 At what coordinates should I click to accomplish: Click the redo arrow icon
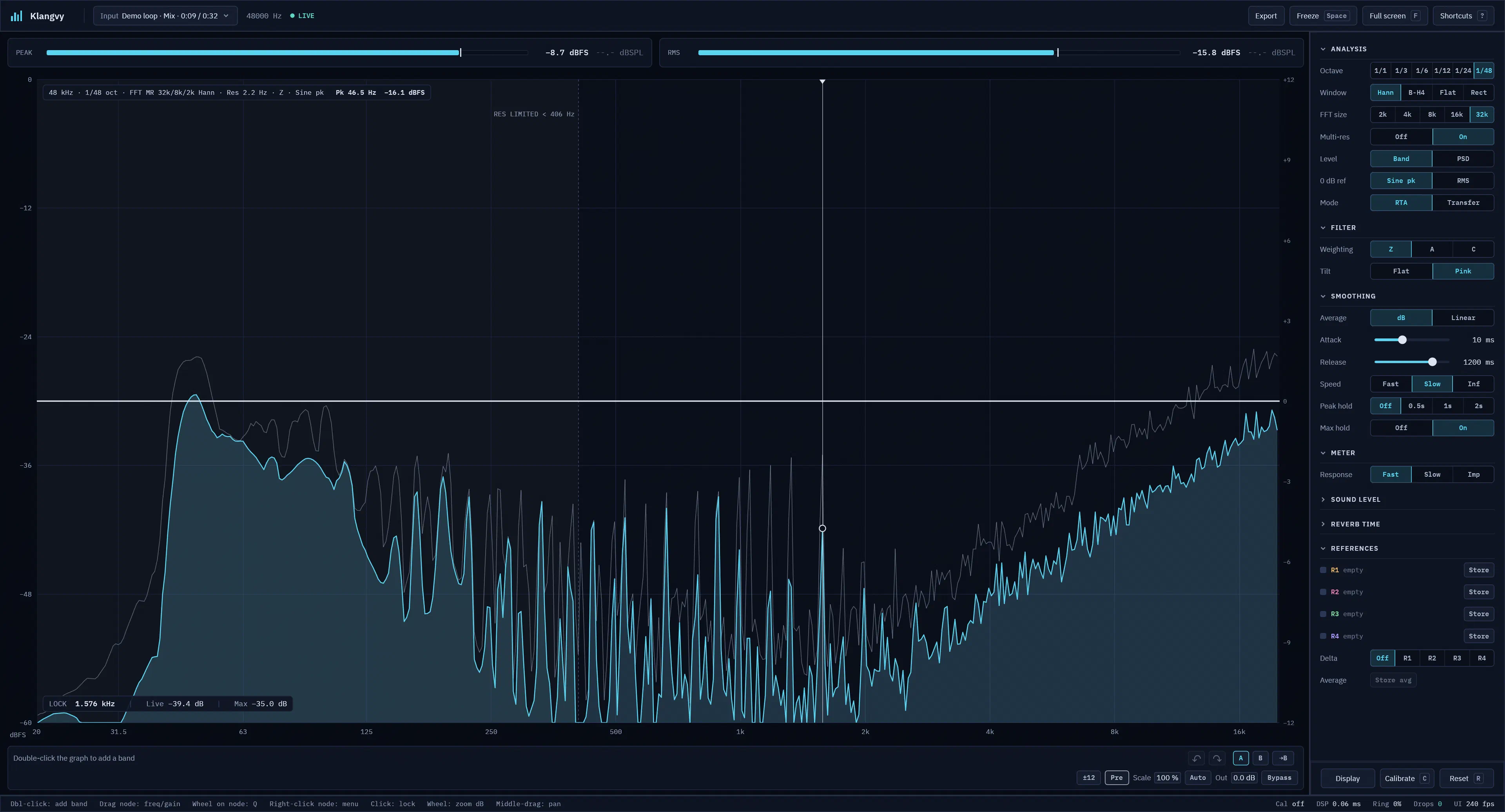(1217, 758)
